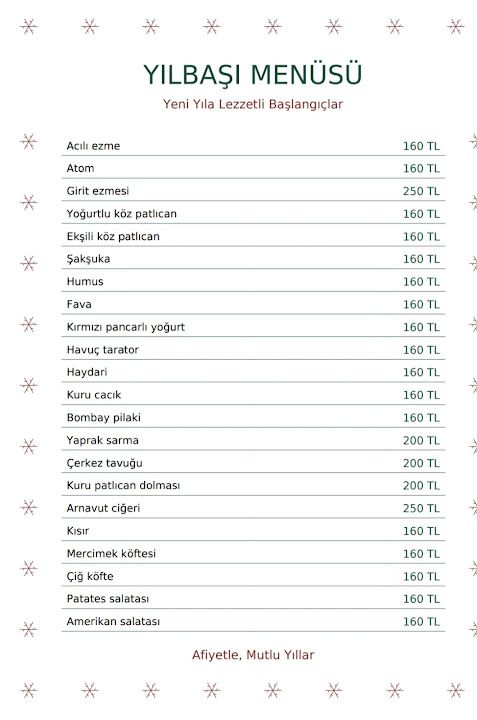This screenshot has height=720, width=477.
Task: Select the Çiğ köfte entry
Action: point(90,576)
